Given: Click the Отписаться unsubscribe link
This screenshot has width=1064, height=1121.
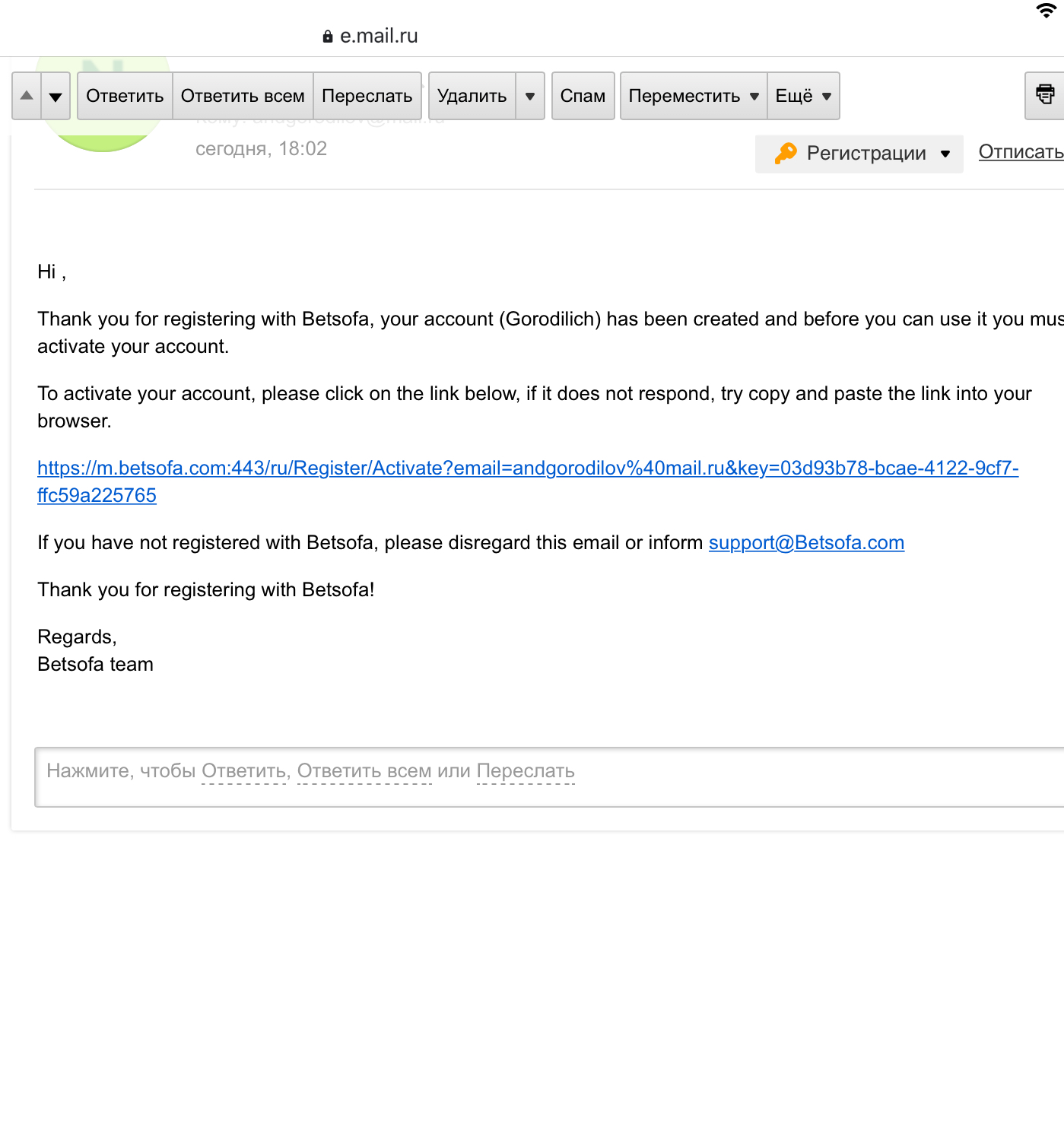Looking at the screenshot, I should [x=1021, y=152].
